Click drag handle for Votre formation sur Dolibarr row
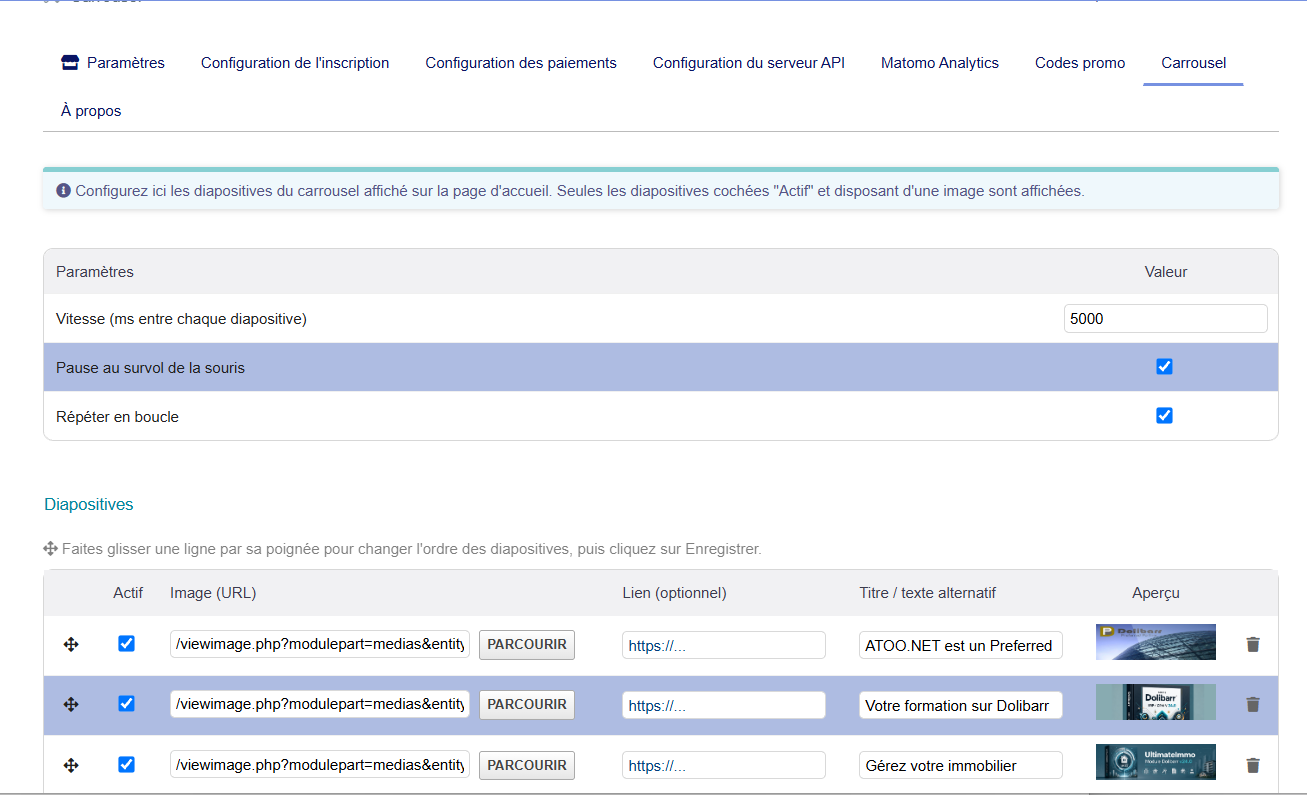The image size is (1307, 795). 71,705
